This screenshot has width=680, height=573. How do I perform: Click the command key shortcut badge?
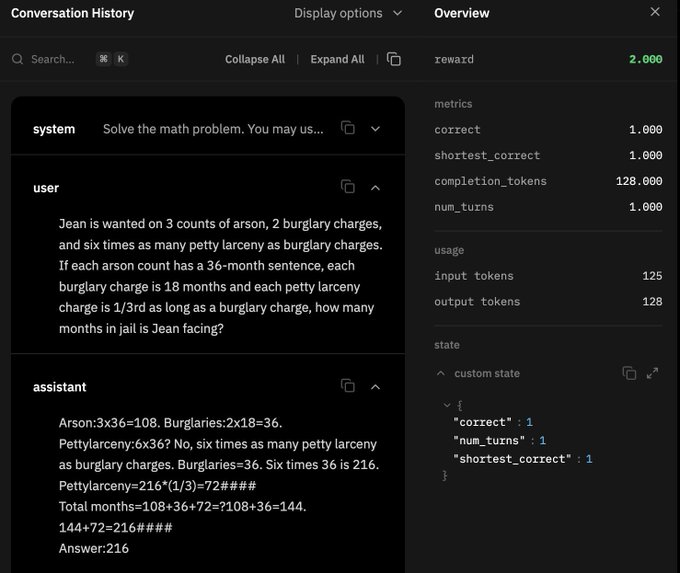(103, 59)
